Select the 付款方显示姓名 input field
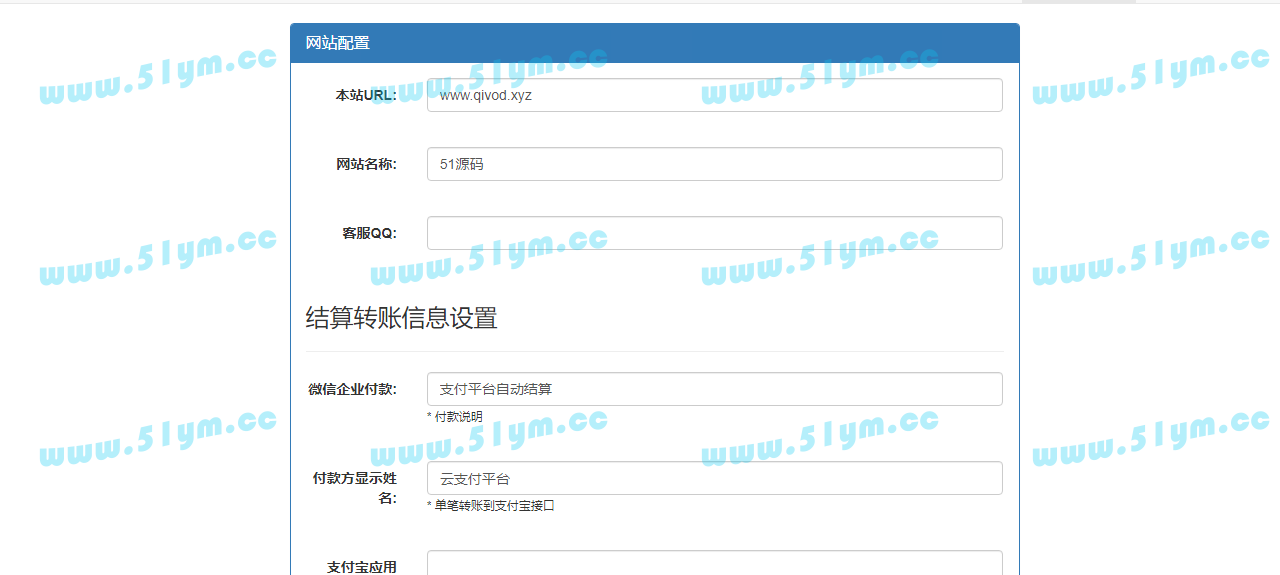Screen dimensions: 1280x575 714,478
